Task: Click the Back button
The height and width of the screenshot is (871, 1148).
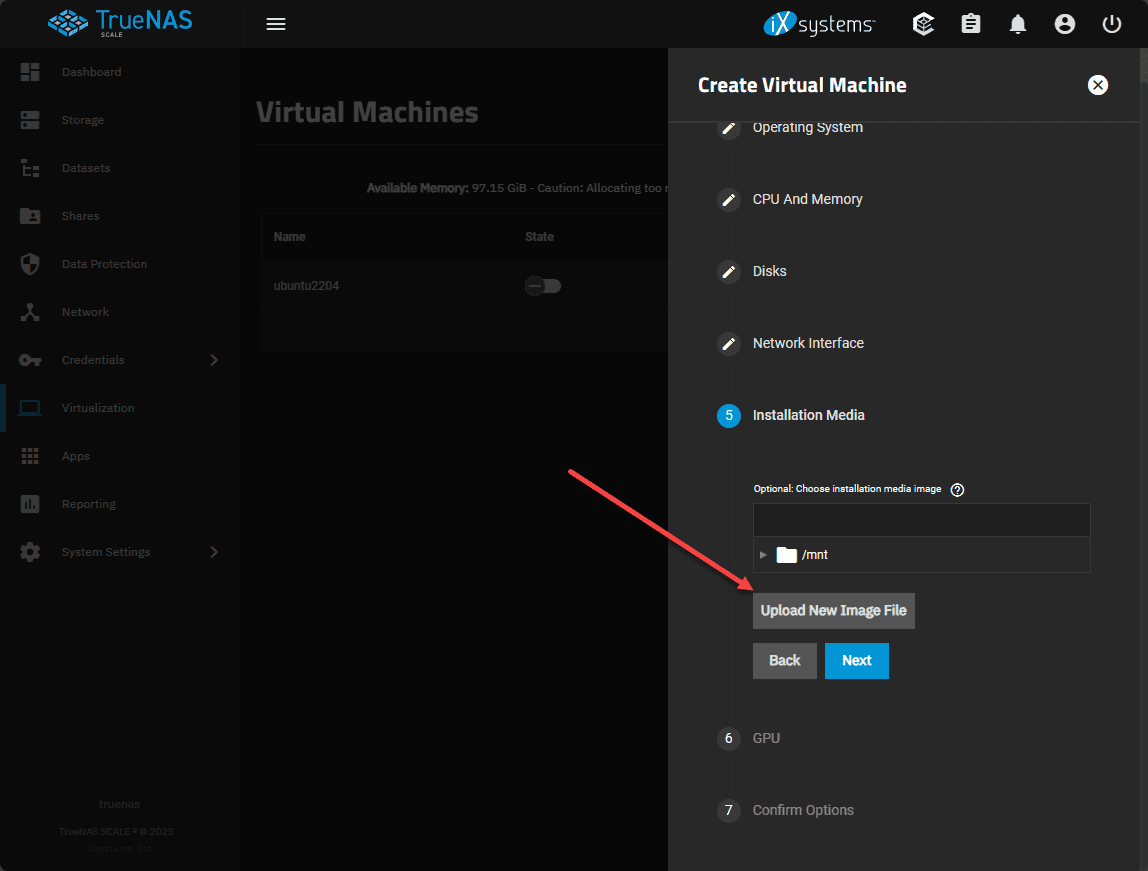Action: click(784, 661)
